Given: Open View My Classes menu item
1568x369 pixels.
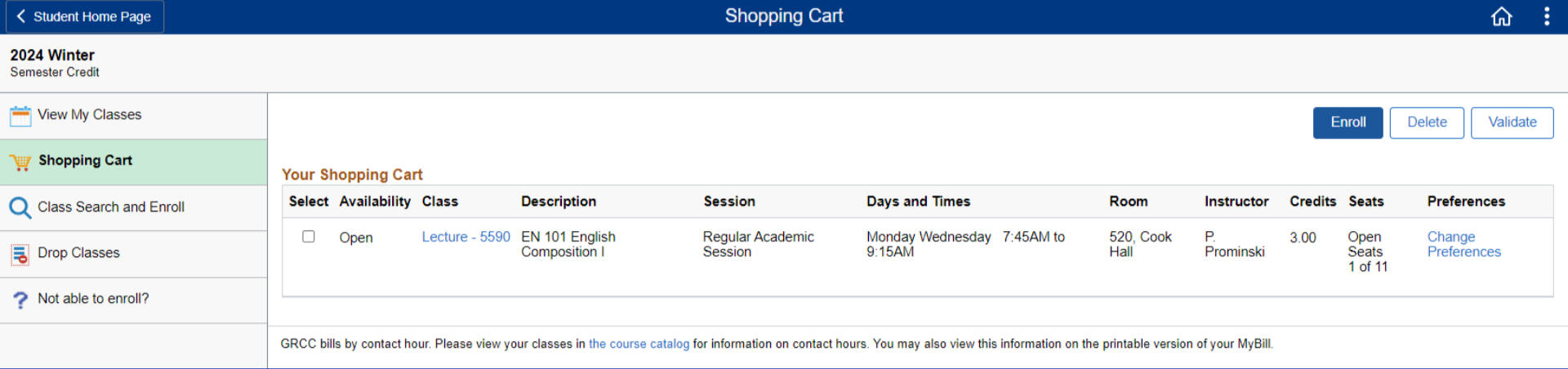Looking at the screenshot, I should pyautogui.click(x=90, y=115).
